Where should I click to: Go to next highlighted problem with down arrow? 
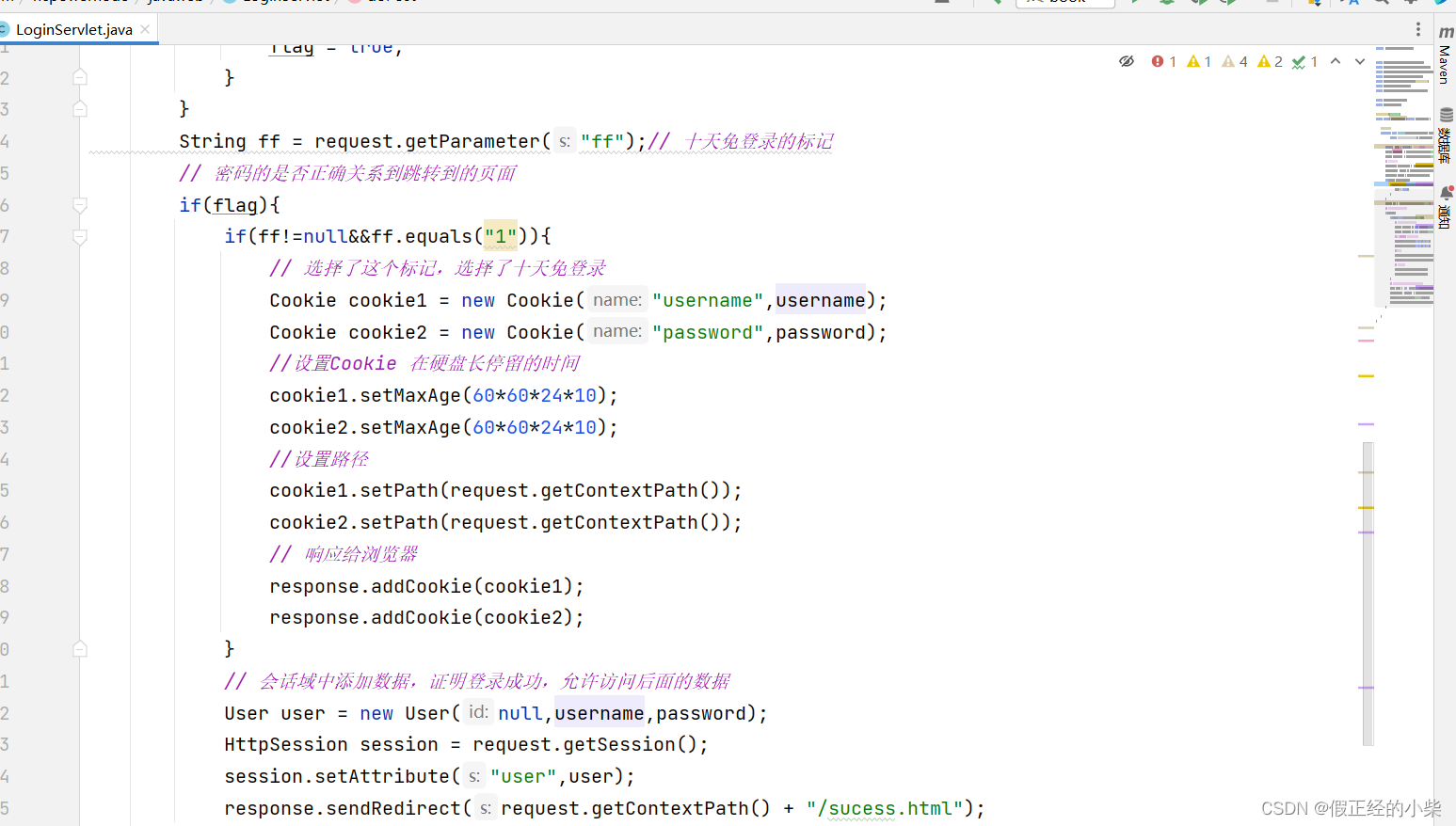point(1360,61)
